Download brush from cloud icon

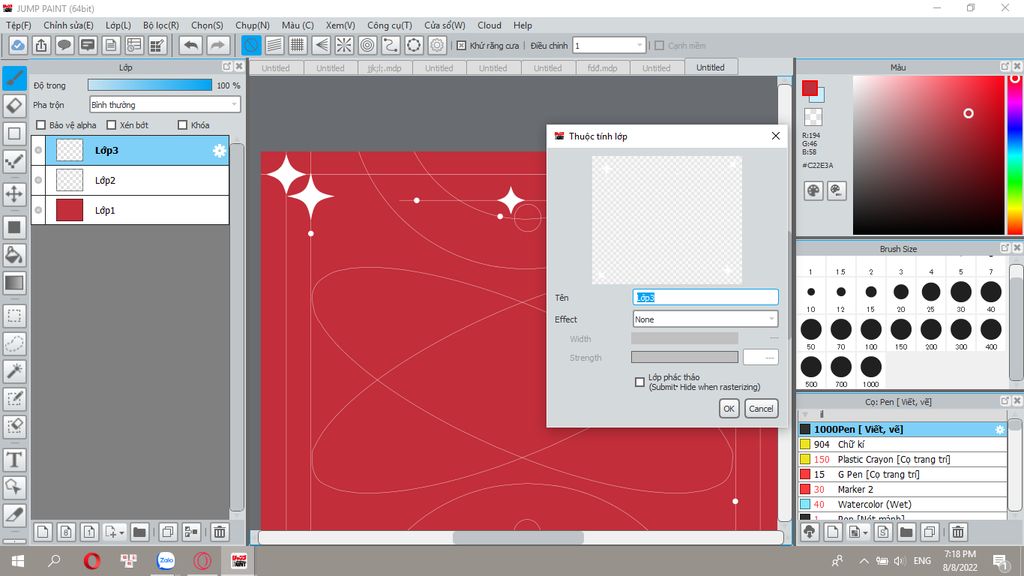pyautogui.click(x=810, y=532)
